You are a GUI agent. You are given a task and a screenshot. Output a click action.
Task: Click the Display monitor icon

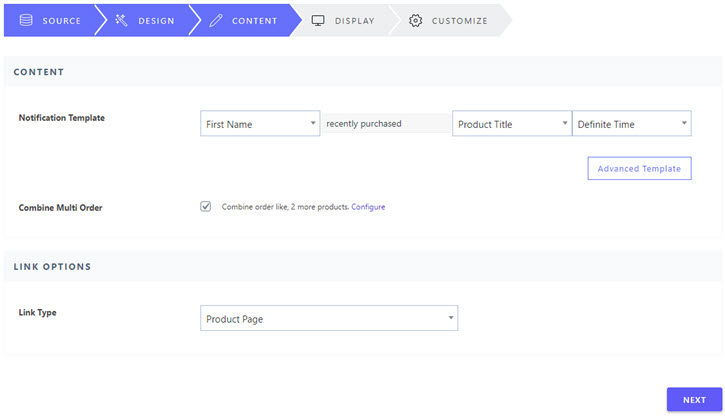click(x=318, y=20)
